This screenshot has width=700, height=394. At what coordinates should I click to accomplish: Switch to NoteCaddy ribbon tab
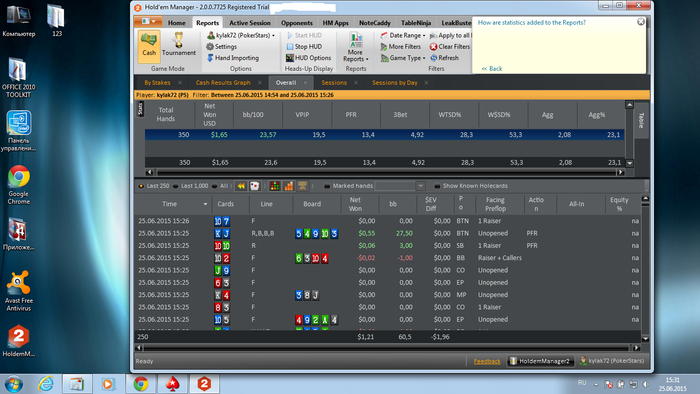click(x=375, y=23)
